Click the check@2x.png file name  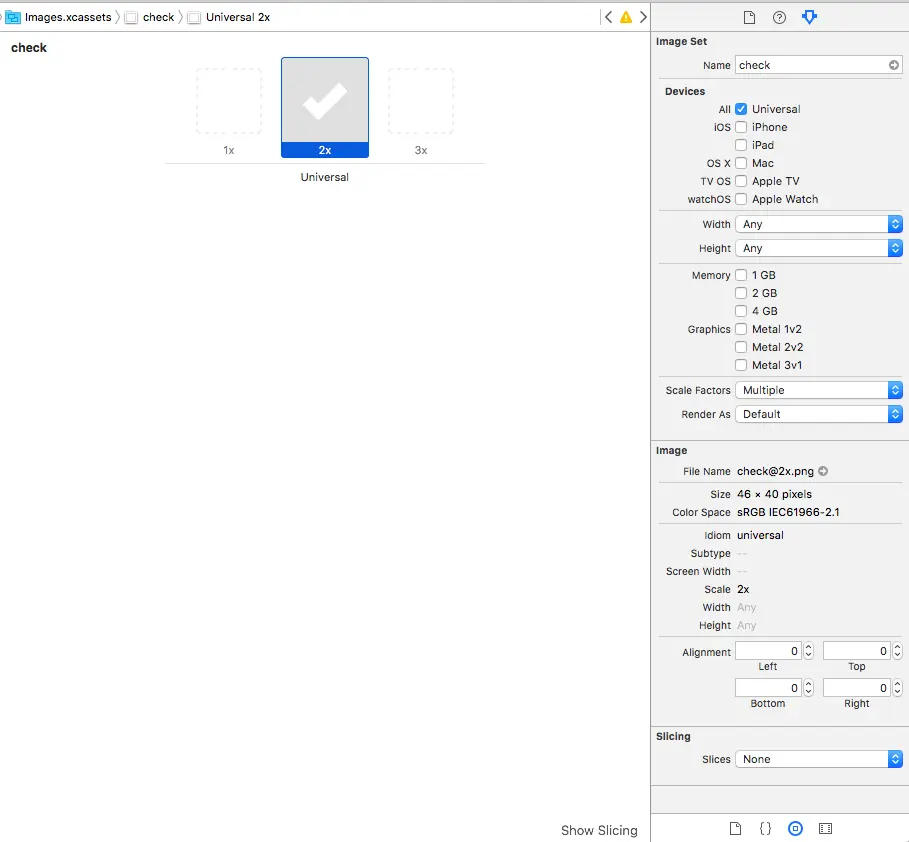[775, 471]
